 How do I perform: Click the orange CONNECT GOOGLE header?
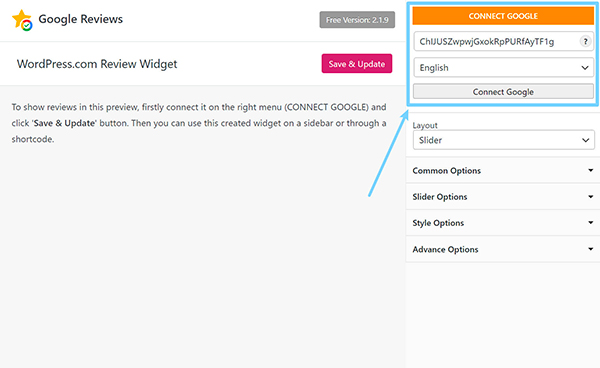click(503, 16)
